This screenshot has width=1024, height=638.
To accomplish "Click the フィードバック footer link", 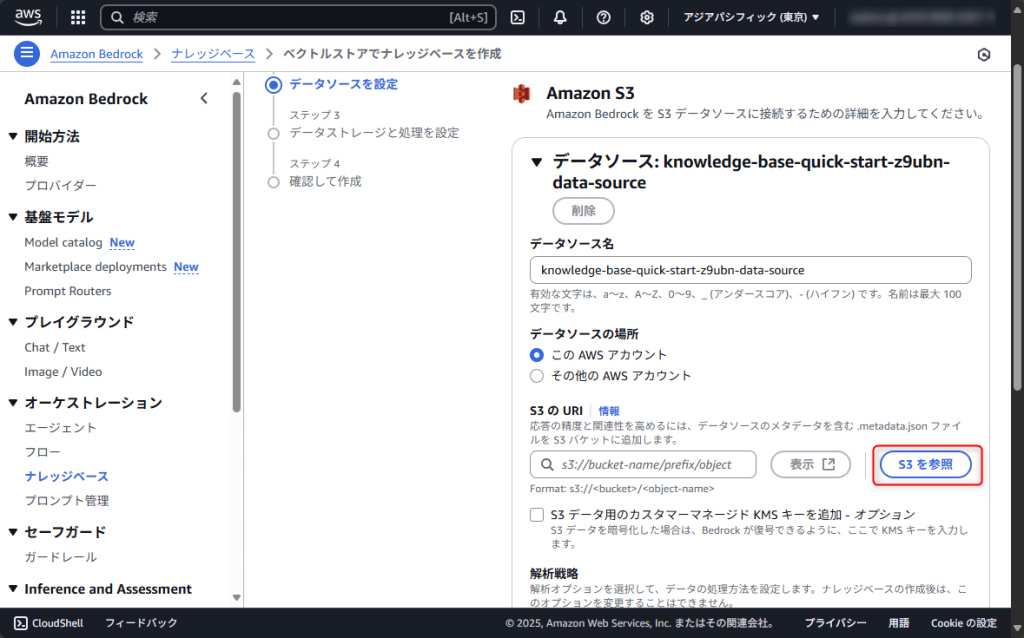I will [x=141, y=623].
